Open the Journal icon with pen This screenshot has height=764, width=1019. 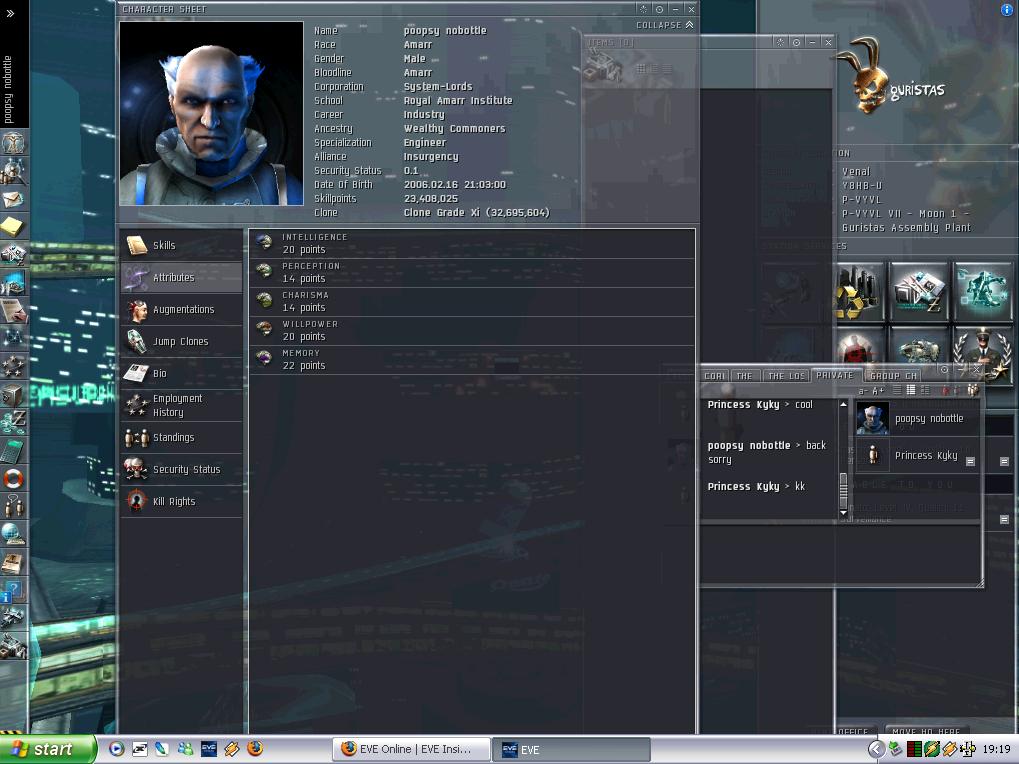point(13,310)
